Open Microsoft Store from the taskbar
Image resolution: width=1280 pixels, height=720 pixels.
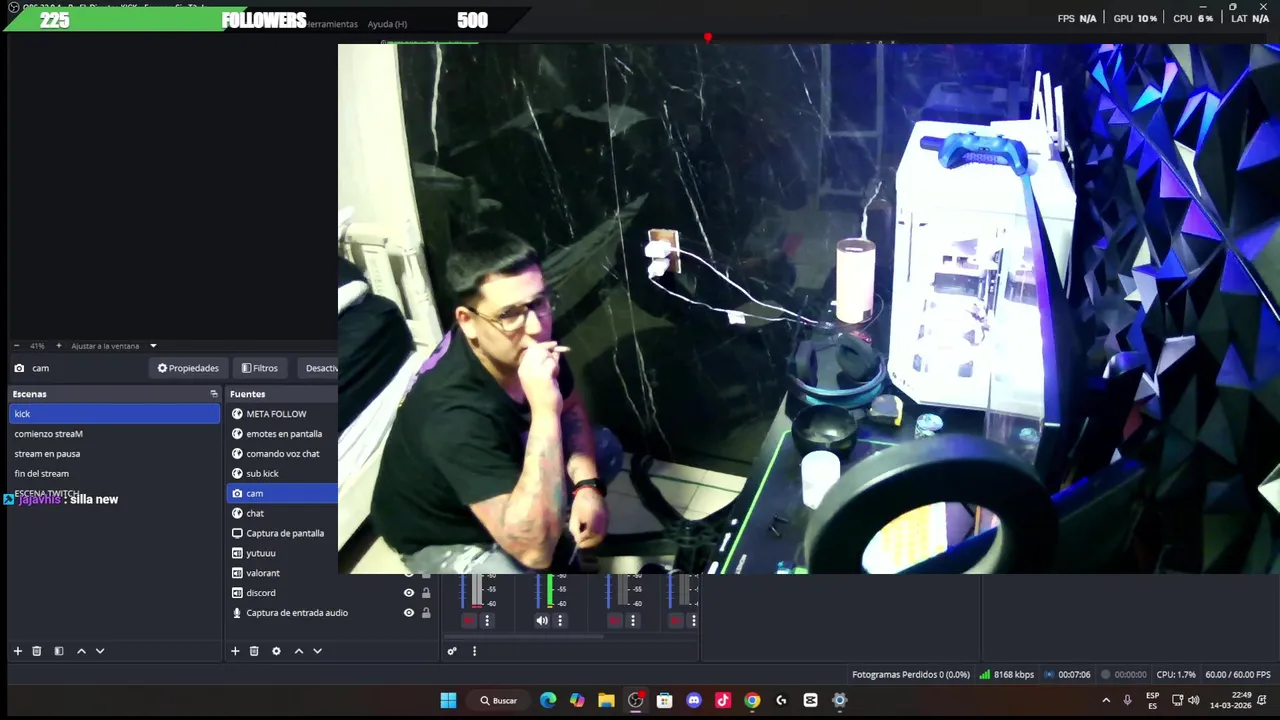(x=664, y=701)
